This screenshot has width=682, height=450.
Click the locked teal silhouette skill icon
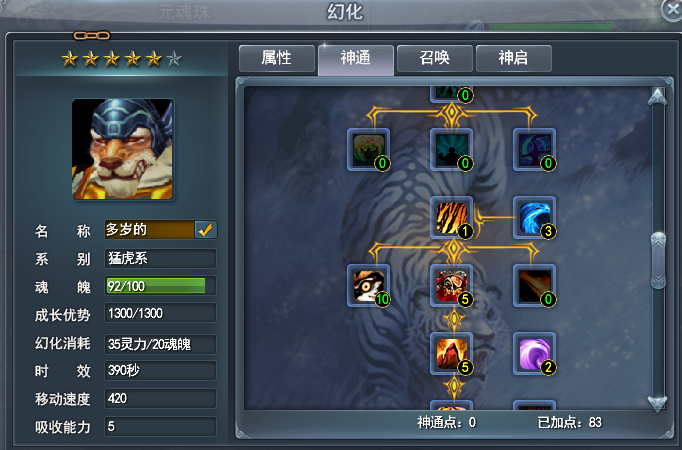pyautogui.click(x=452, y=150)
